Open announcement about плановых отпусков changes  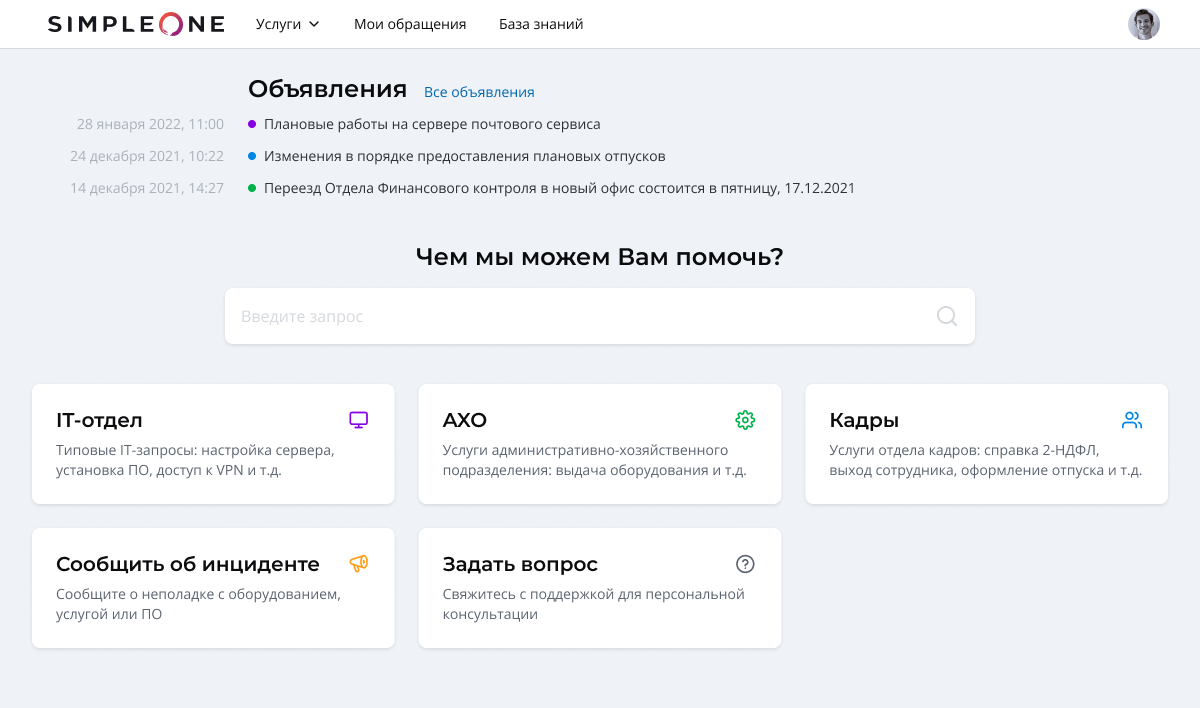click(x=464, y=157)
